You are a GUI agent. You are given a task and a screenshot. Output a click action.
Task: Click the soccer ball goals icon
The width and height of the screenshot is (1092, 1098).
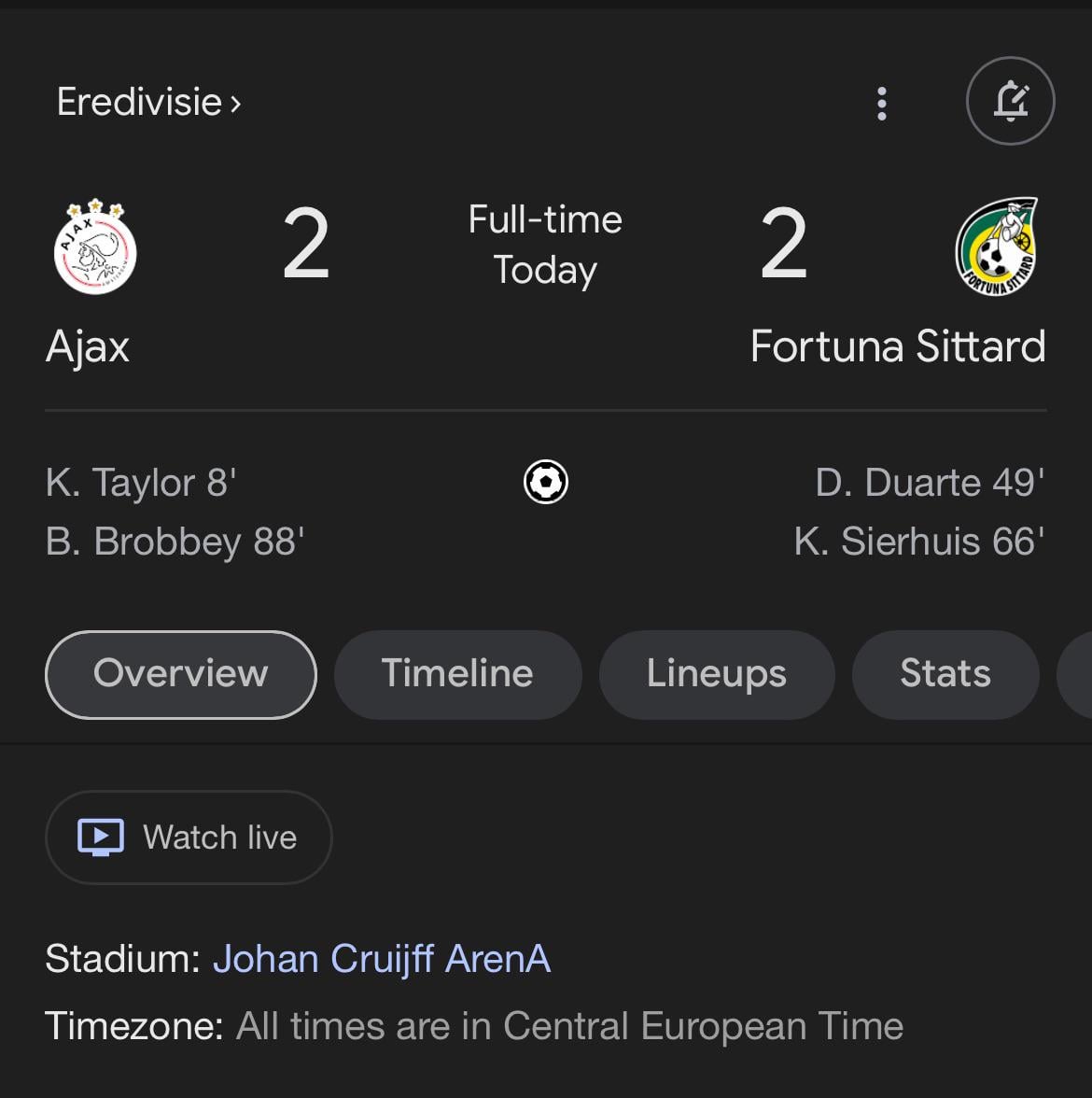[546, 482]
